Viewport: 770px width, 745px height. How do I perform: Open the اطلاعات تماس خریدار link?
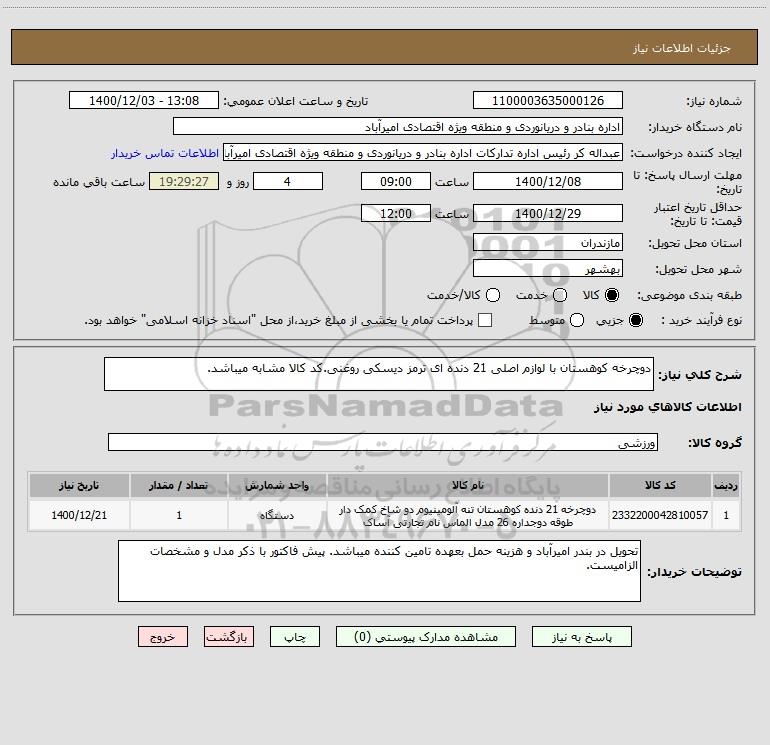165,153
